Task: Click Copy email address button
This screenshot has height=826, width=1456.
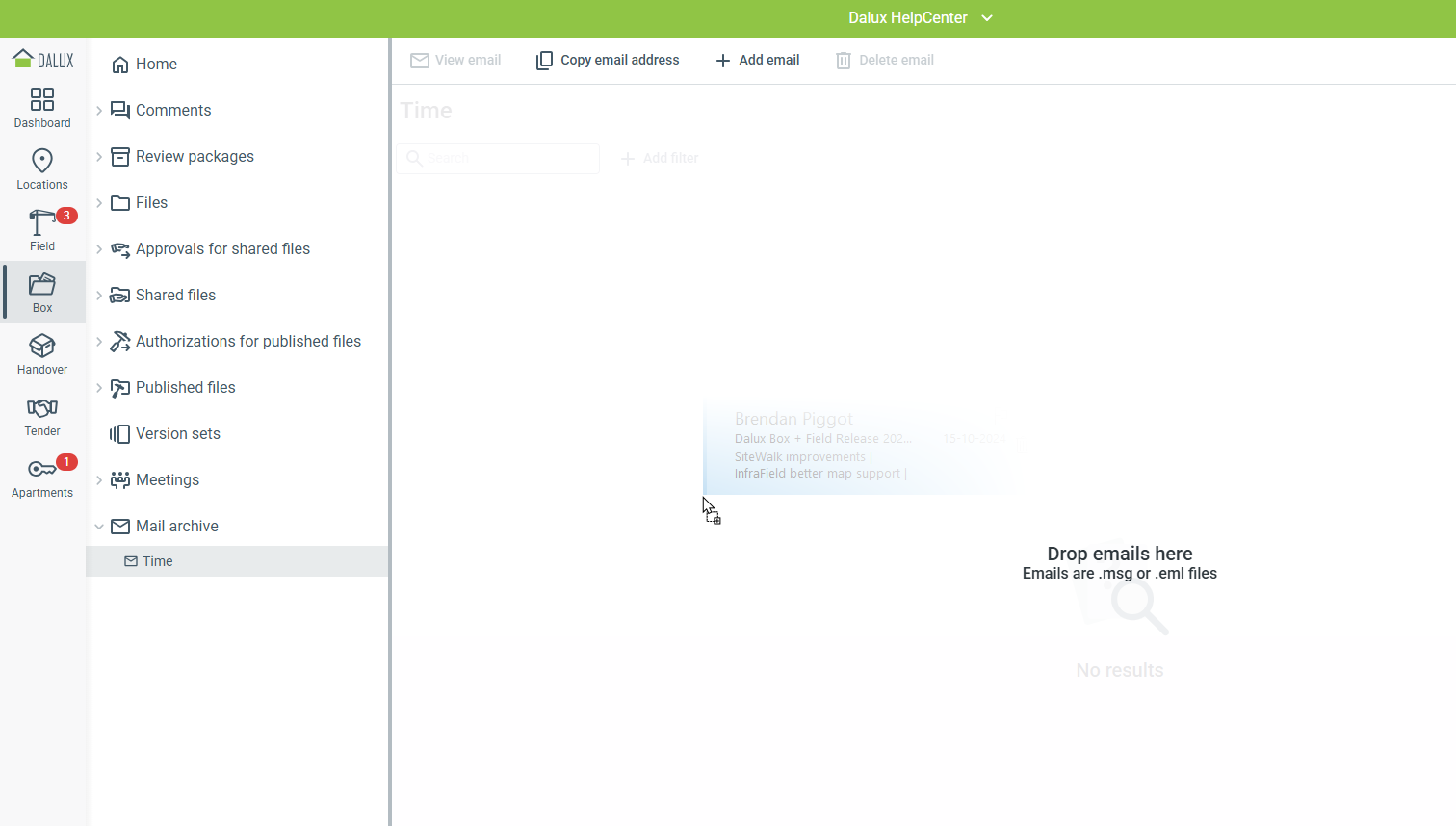Action: coord(608,60)
